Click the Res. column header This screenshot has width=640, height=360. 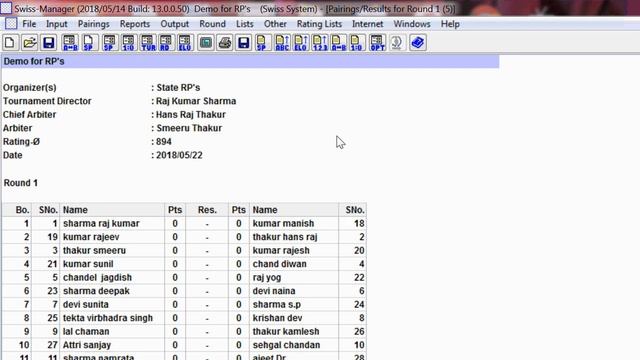207,210
